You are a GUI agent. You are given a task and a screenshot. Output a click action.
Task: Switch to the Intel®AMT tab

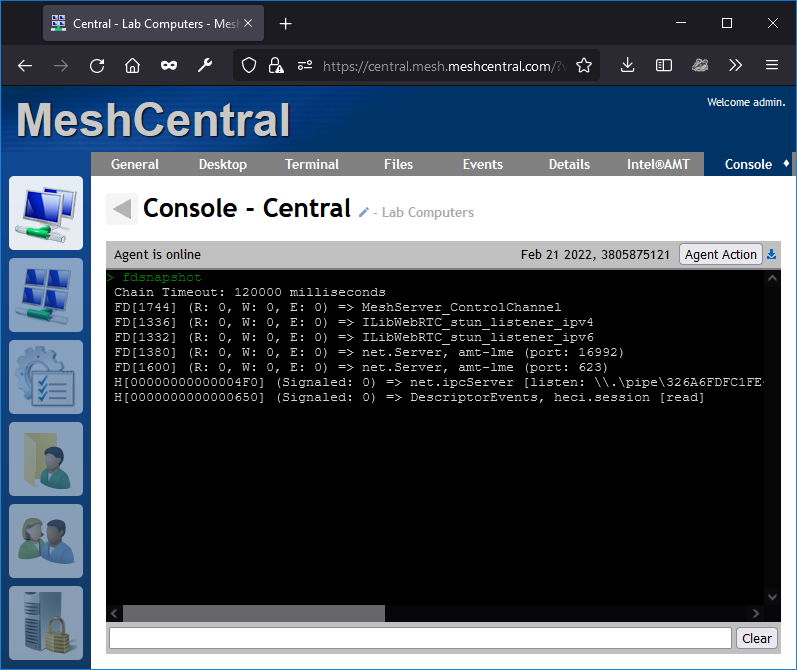click(x=658, y=164)
